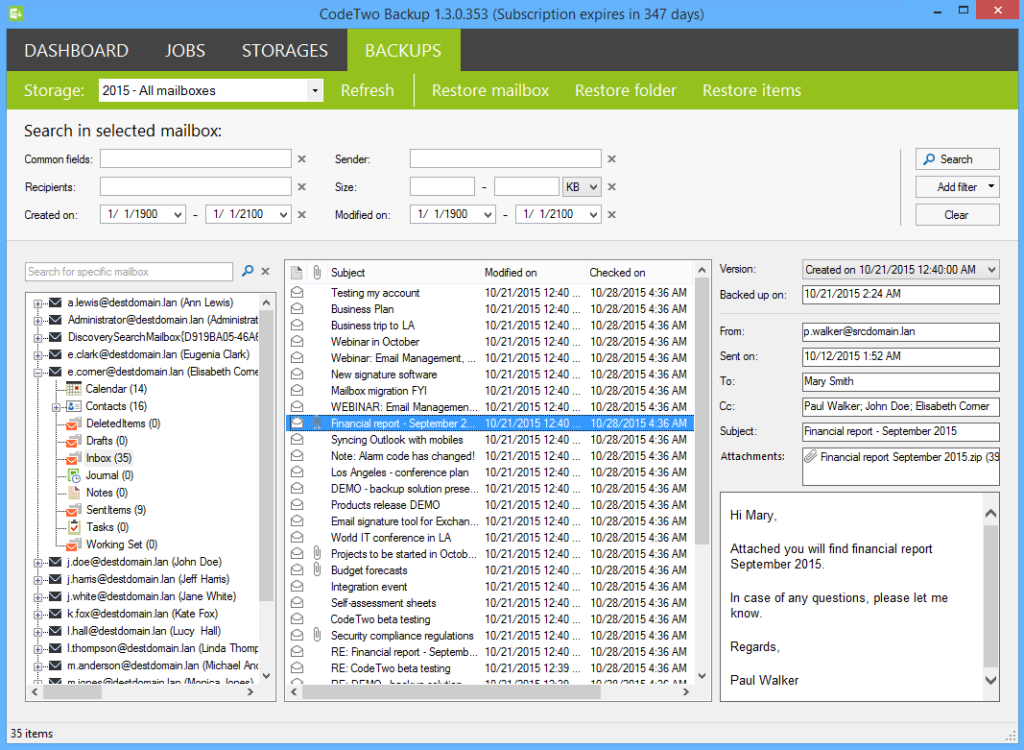The image size is (1024, 750).
Task: Click envelope icon beside Financial report message
Action: (294, 422)
